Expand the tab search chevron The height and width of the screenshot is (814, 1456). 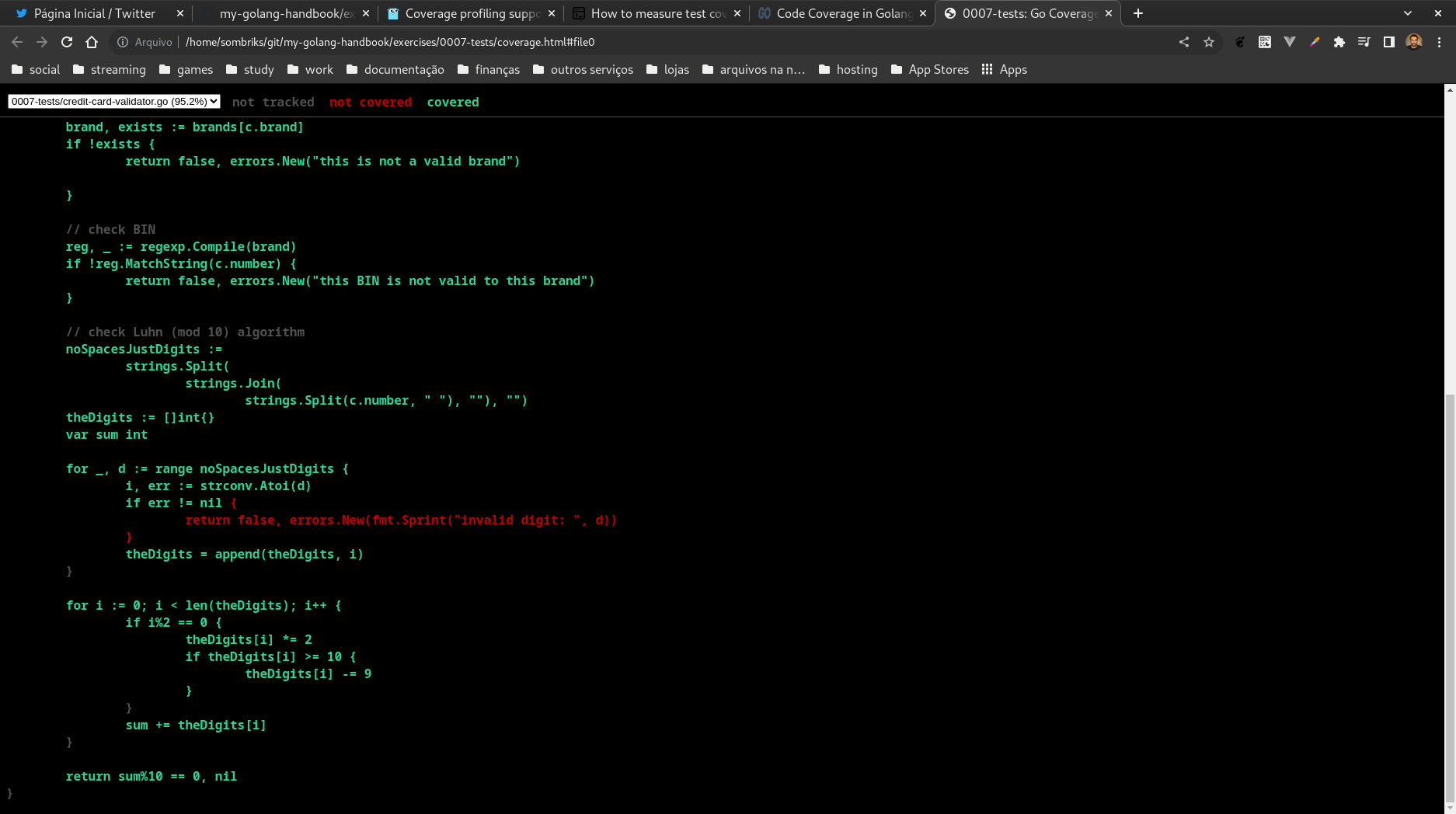(x=1408, y=13)
